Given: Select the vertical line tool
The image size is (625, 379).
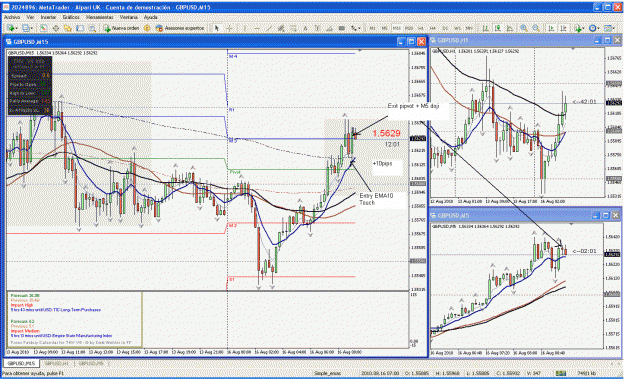Looking at the screenshot, I should tap(245, 28).
